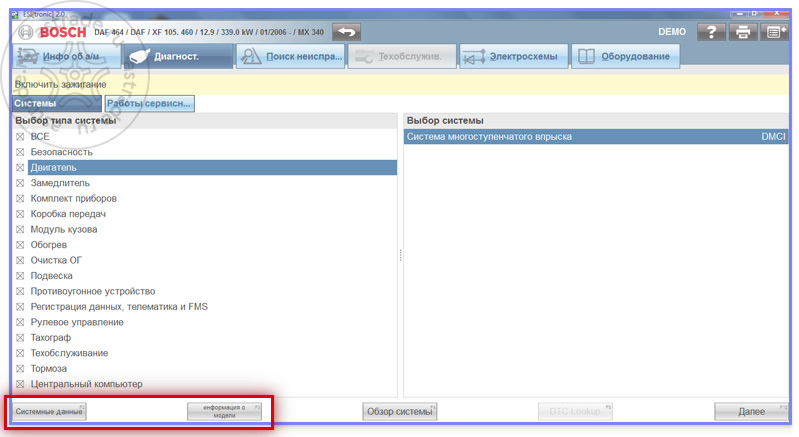
Task: Toggle the Коробка передач checkbox
Action: 20,214
